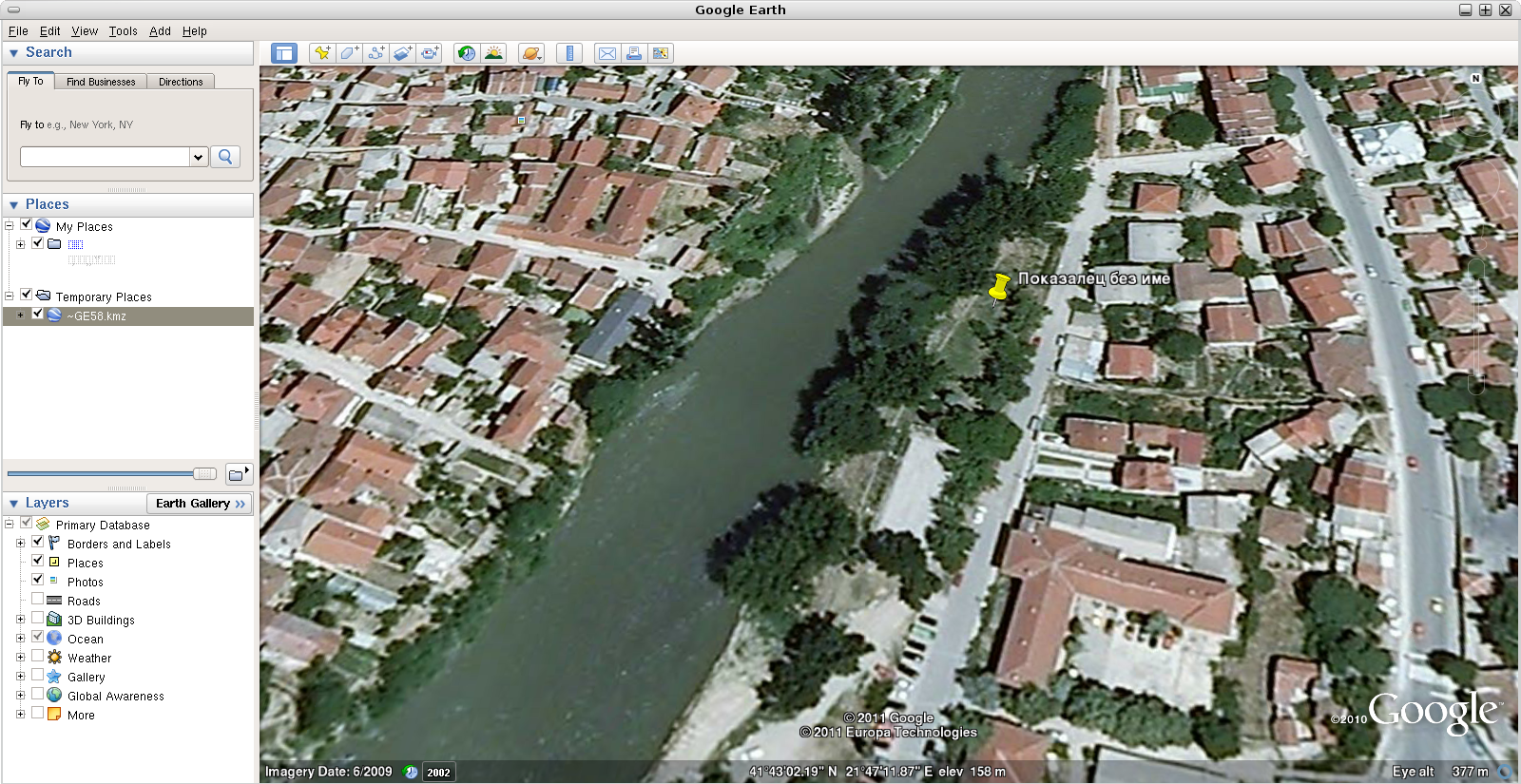Record a tour with camera icon
The image size is (1521, 784).
[x=431, y=53]
